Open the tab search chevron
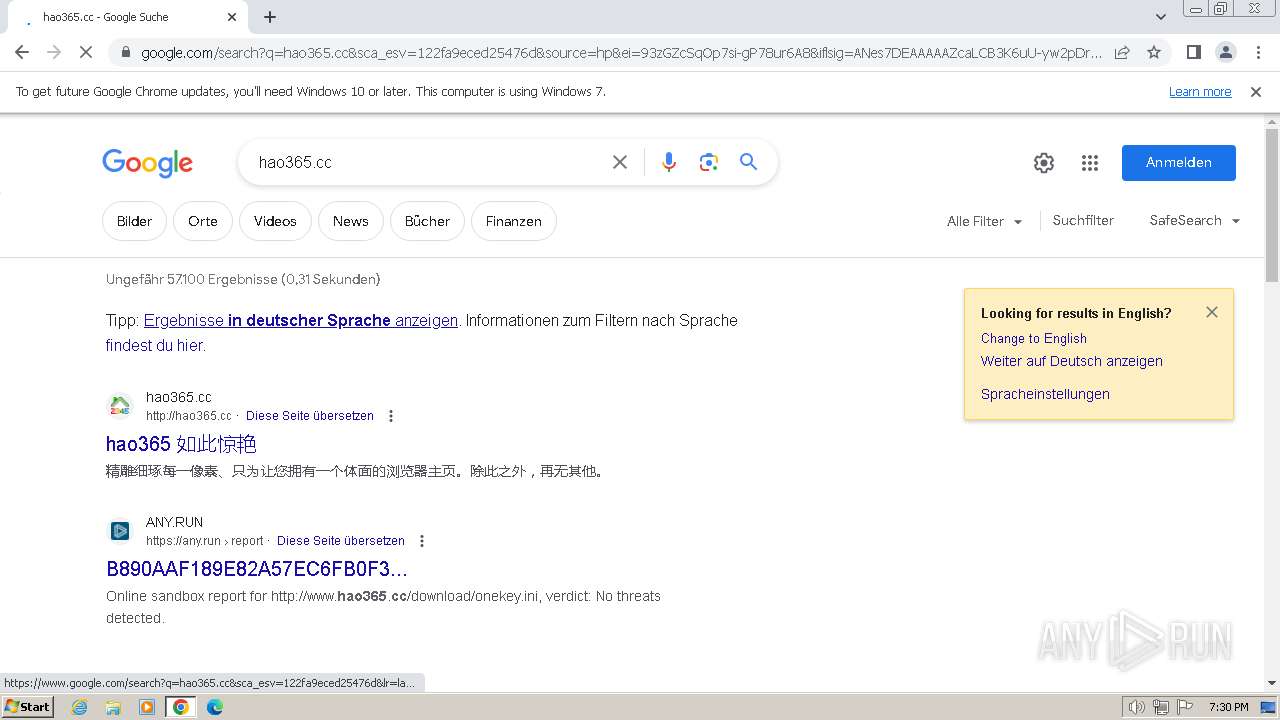The height and width of the screenshot is (720, 1280). click(1161, 17)
